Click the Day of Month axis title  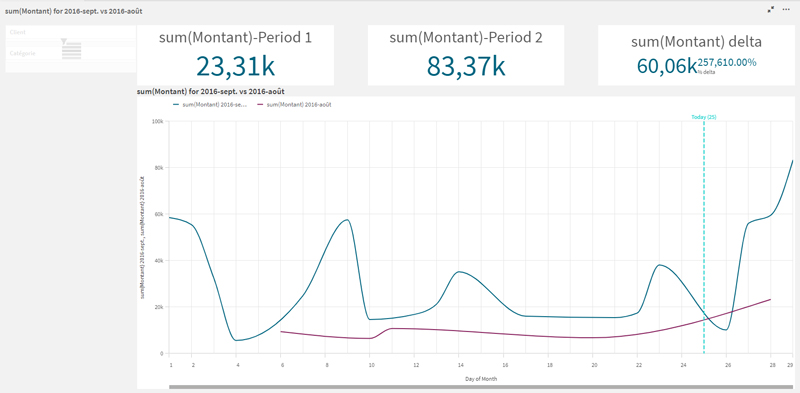click(x=481, y=379)
